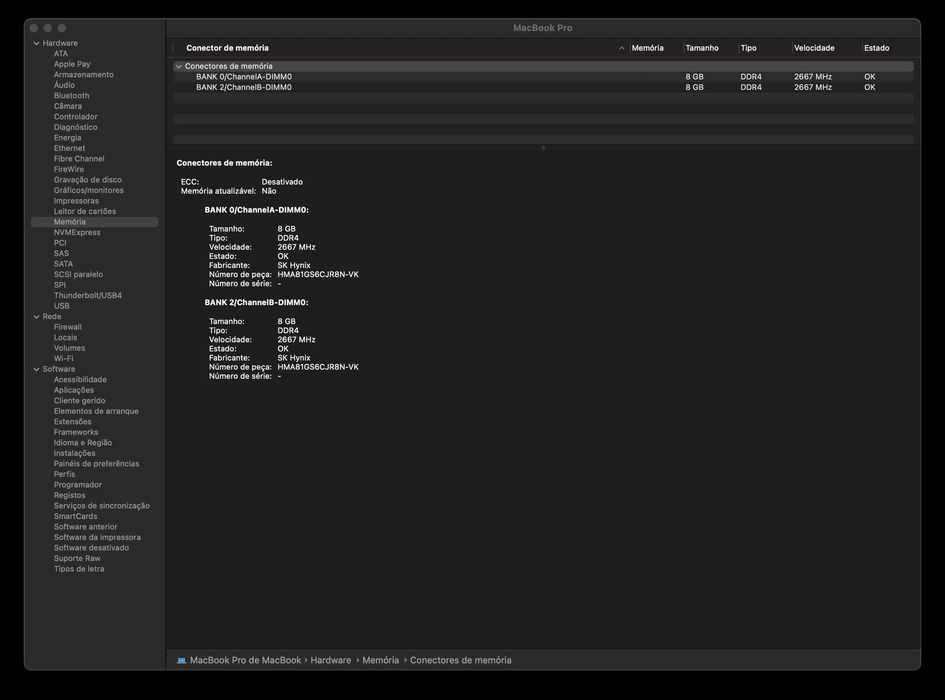Select Câmara in the sidebar
This screenshot has height=700, width=945.
click(x=68, y=106)
